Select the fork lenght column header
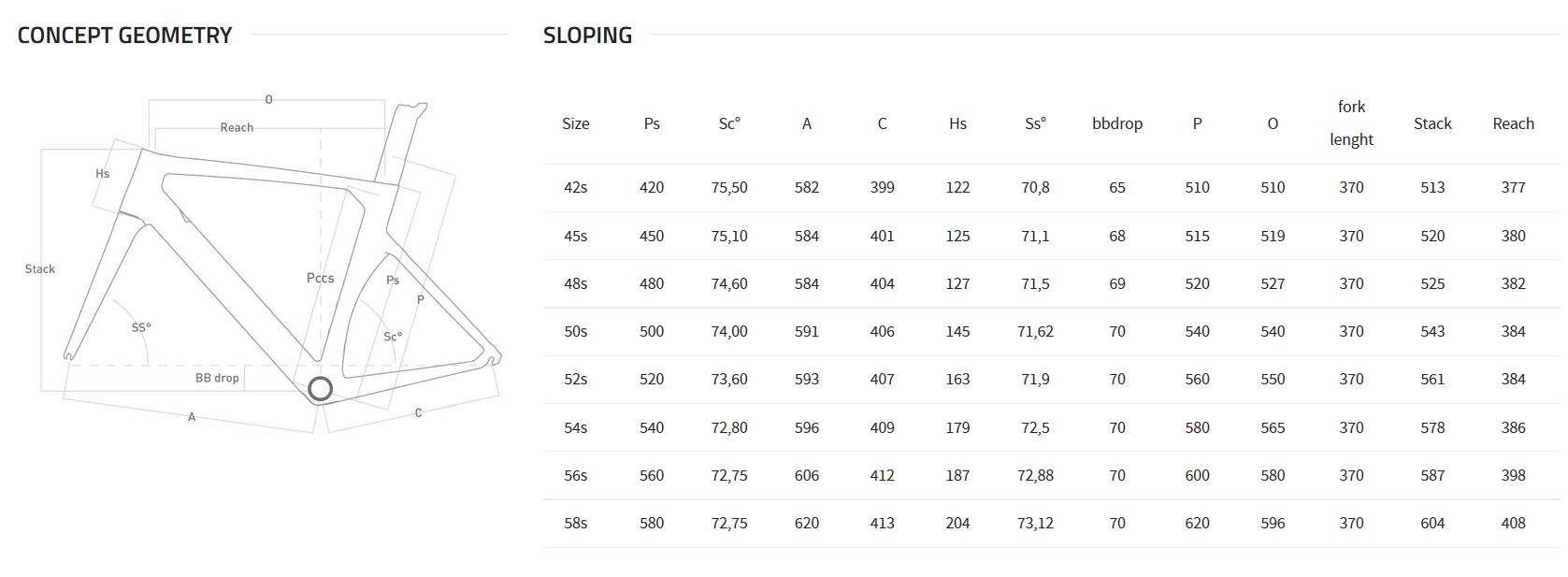Viewport: 1568px width, 577px height. (x=1351, y=123)
